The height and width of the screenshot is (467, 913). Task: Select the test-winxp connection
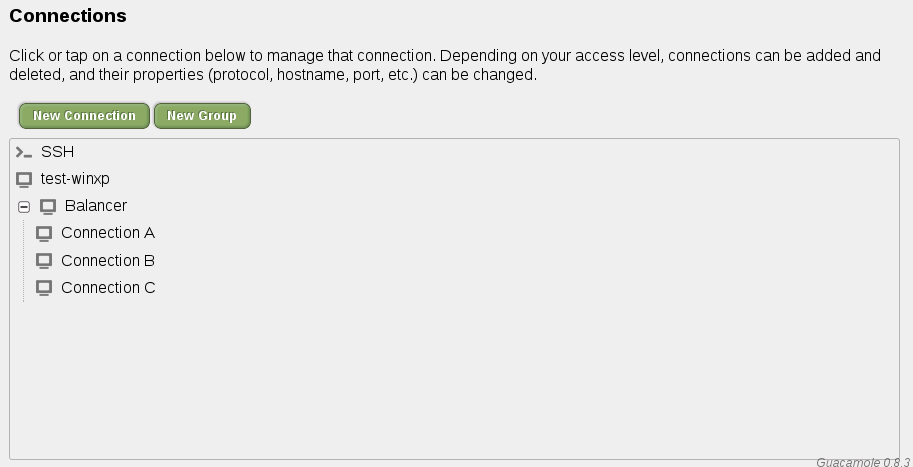75,179
